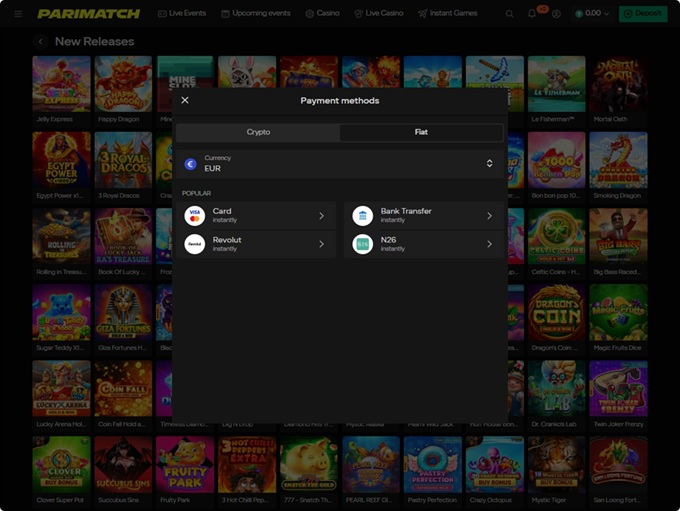Switch to the Crypto tab
This screenshot has height=511, width=680.
[x=258, y=132]
